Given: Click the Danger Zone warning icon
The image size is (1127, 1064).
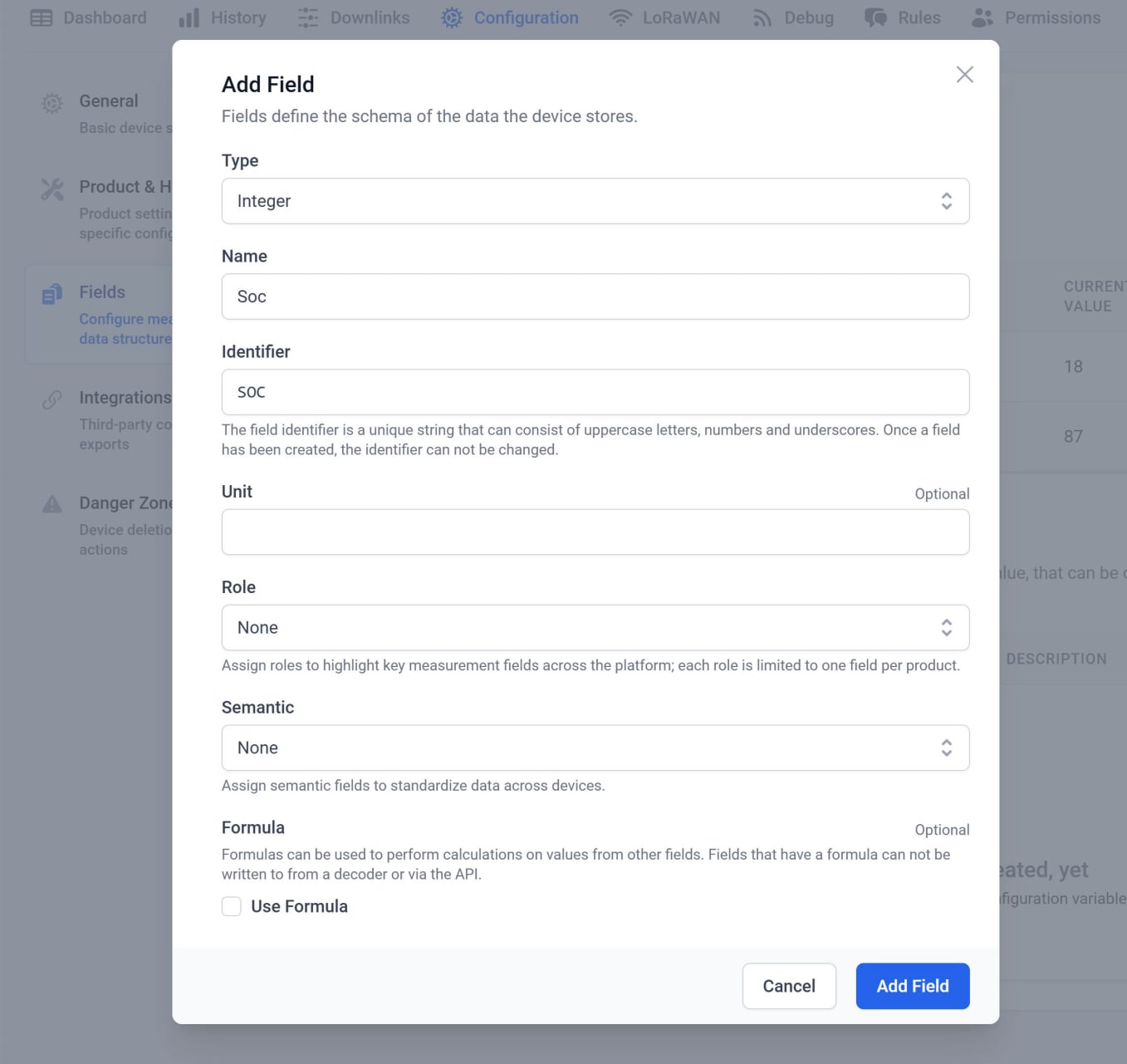Looking at the screenshot, I should click(51, 503).
